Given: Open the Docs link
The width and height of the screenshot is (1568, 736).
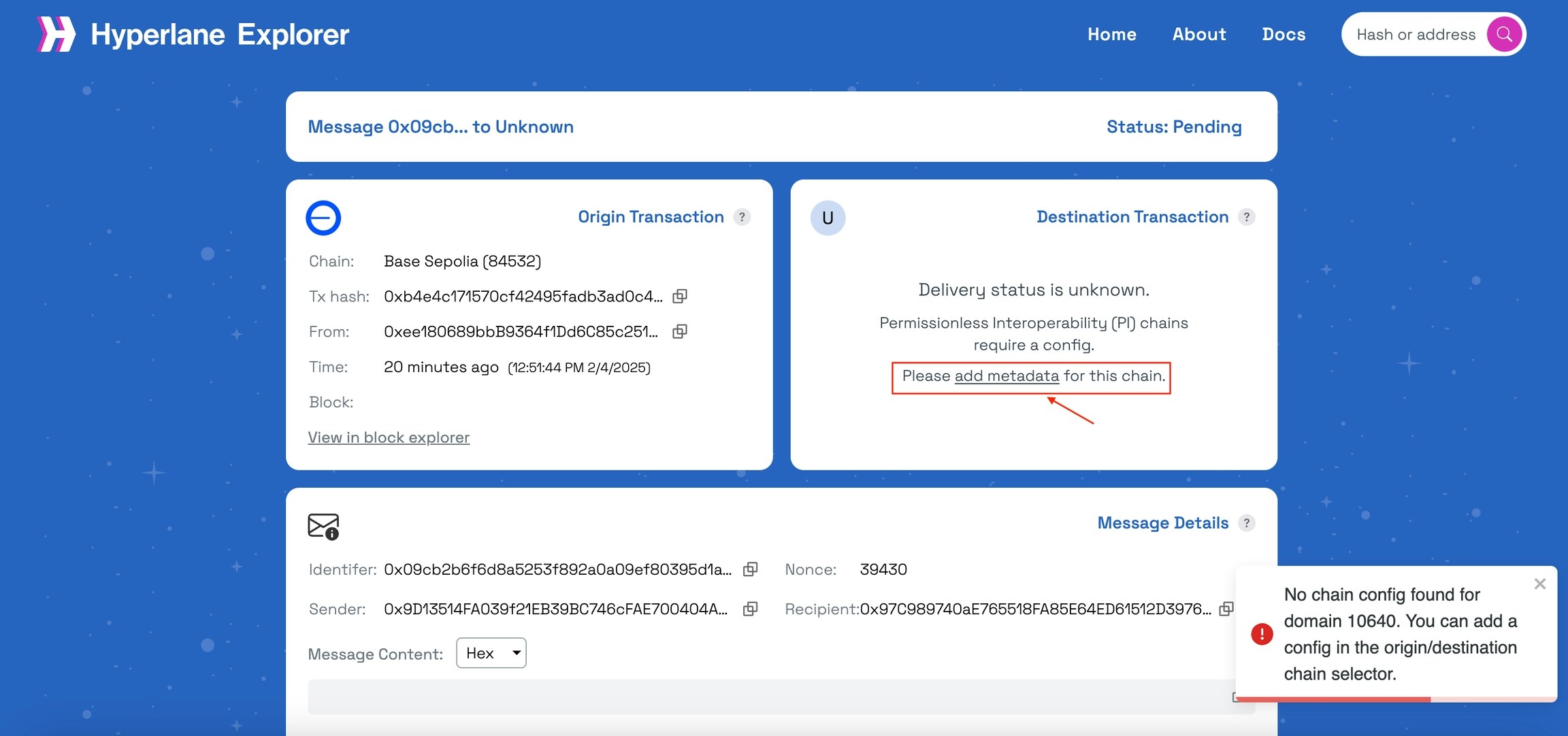Looking at the screenshot, I should [x=1284, y=34].
